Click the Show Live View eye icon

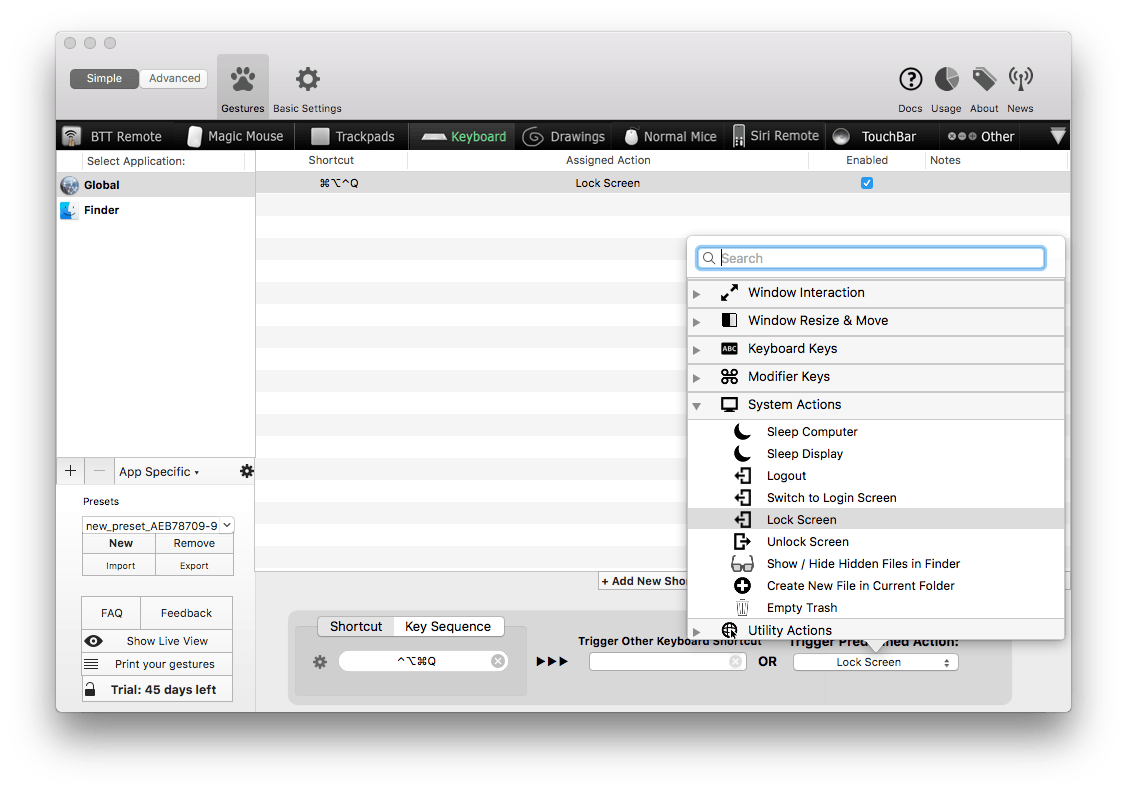(x=93, y=641)
